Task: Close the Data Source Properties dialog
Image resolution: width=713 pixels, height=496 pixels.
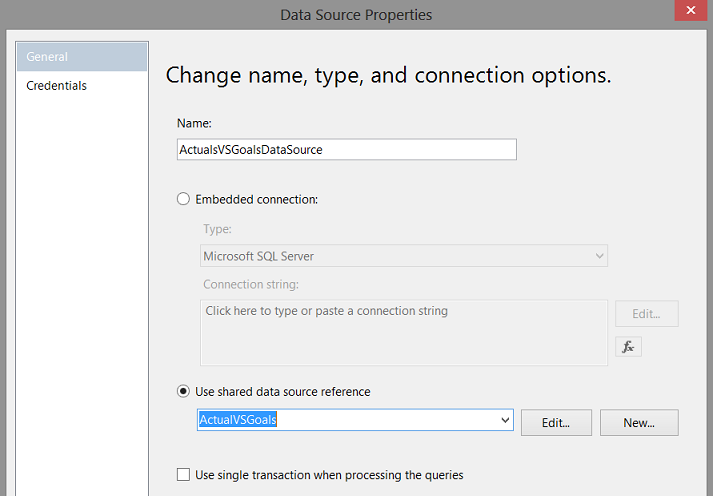Action: tap(689, 13)
